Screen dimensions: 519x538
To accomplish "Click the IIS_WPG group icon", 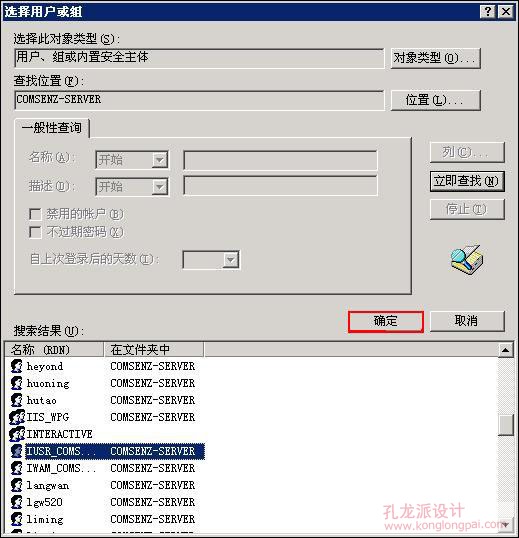I will pos(17,417).
